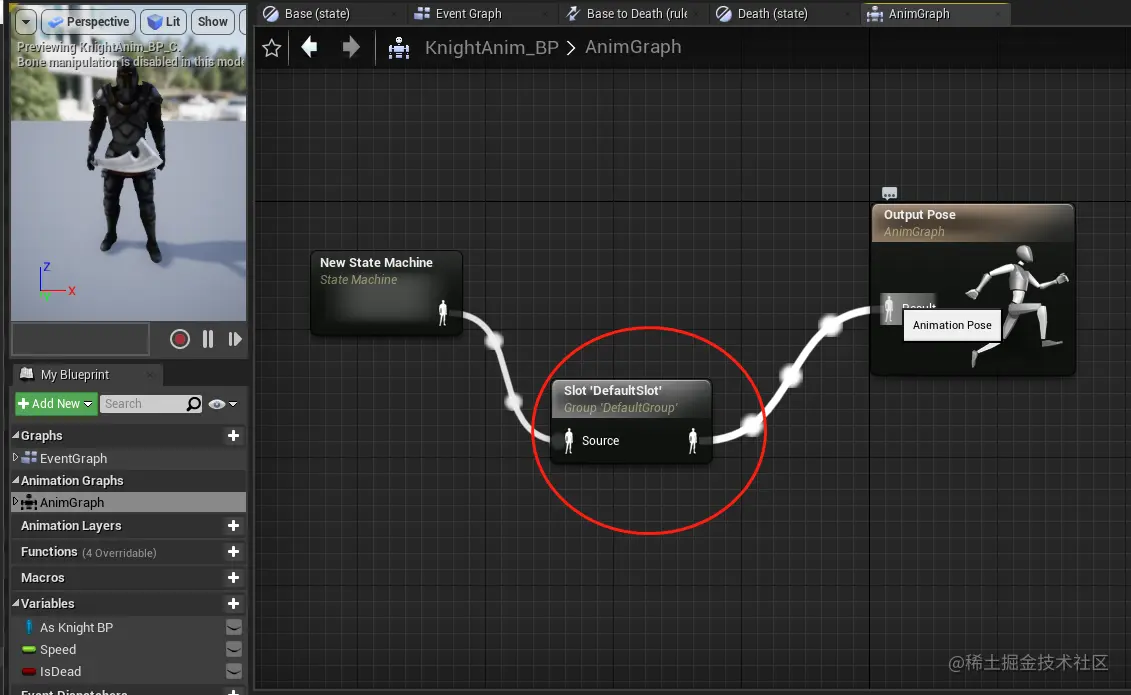Image resolution: width=1131 pixels, height=695 pixels.
Task: Click AnimGraph in the breadcrumb
Action: pos(633,47)
